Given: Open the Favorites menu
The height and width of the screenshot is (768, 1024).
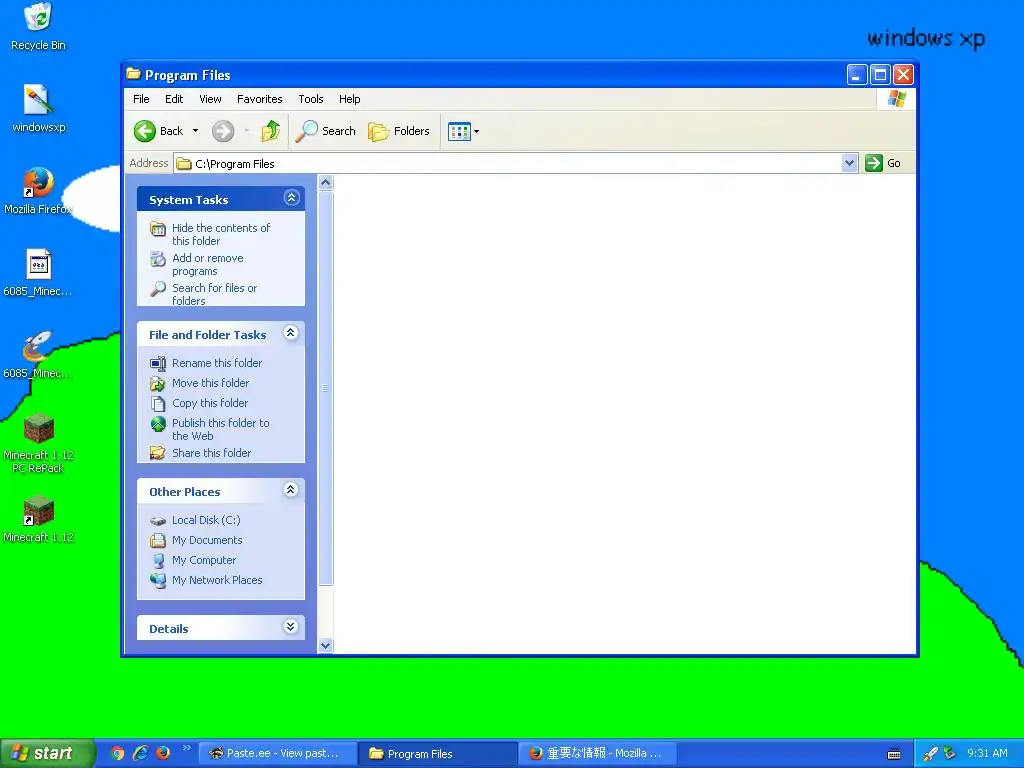Looking at the screenshot, I should (259, 99).
